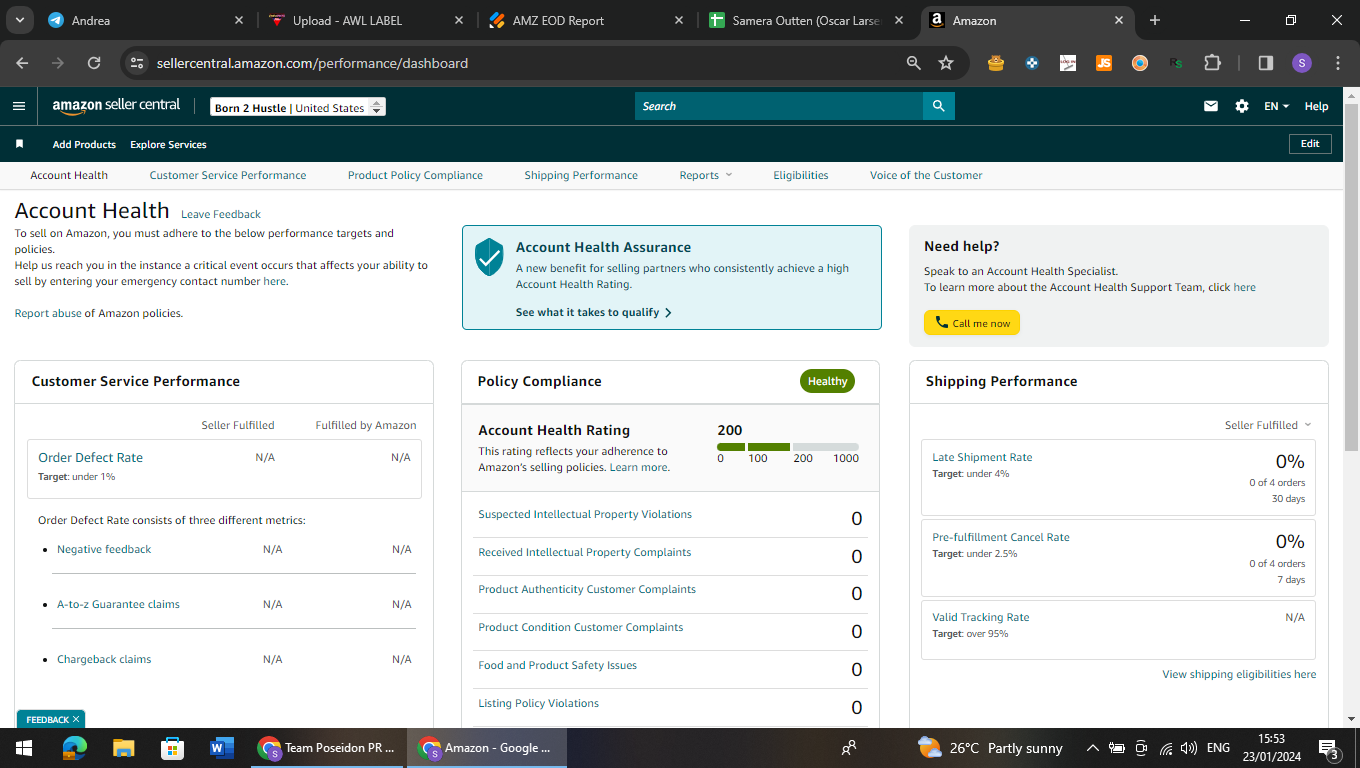Open the Voice of the Customer tab
Screen dimensions: 1360x768
926,175
